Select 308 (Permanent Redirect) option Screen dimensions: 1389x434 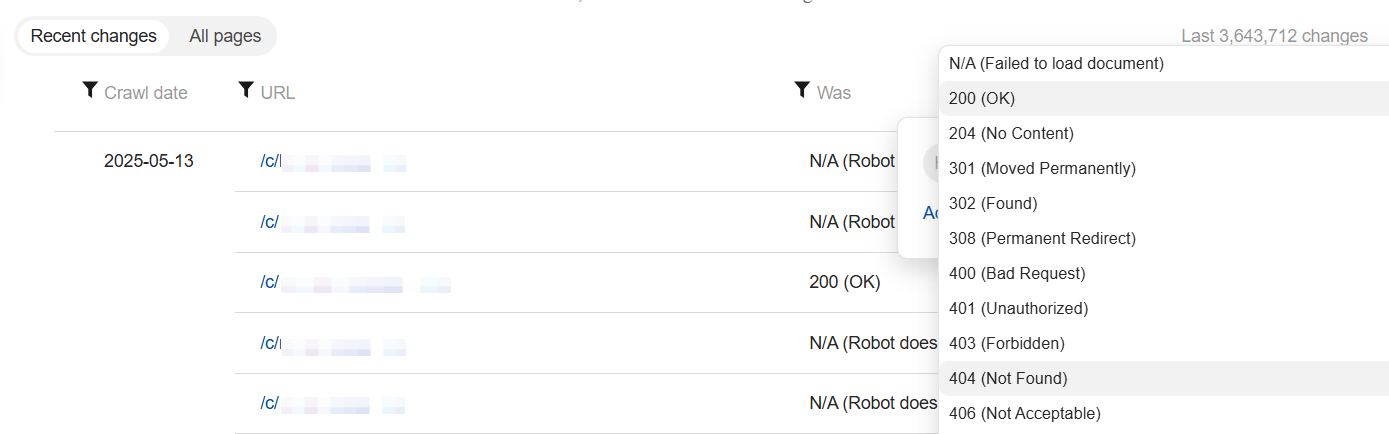(1042, 238)
